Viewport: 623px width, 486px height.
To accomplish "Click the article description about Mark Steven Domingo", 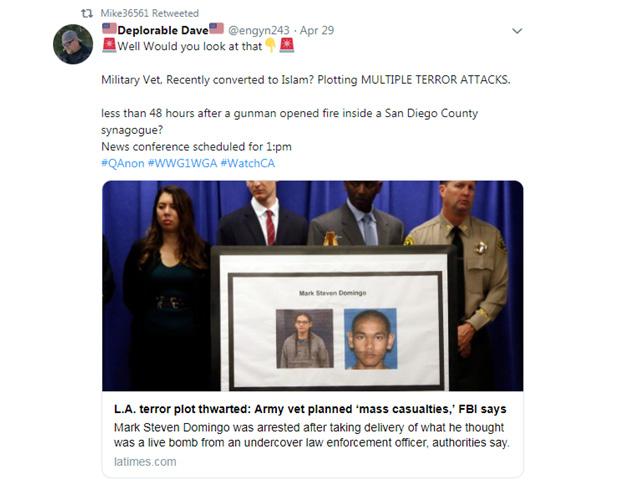I will 312,435.
